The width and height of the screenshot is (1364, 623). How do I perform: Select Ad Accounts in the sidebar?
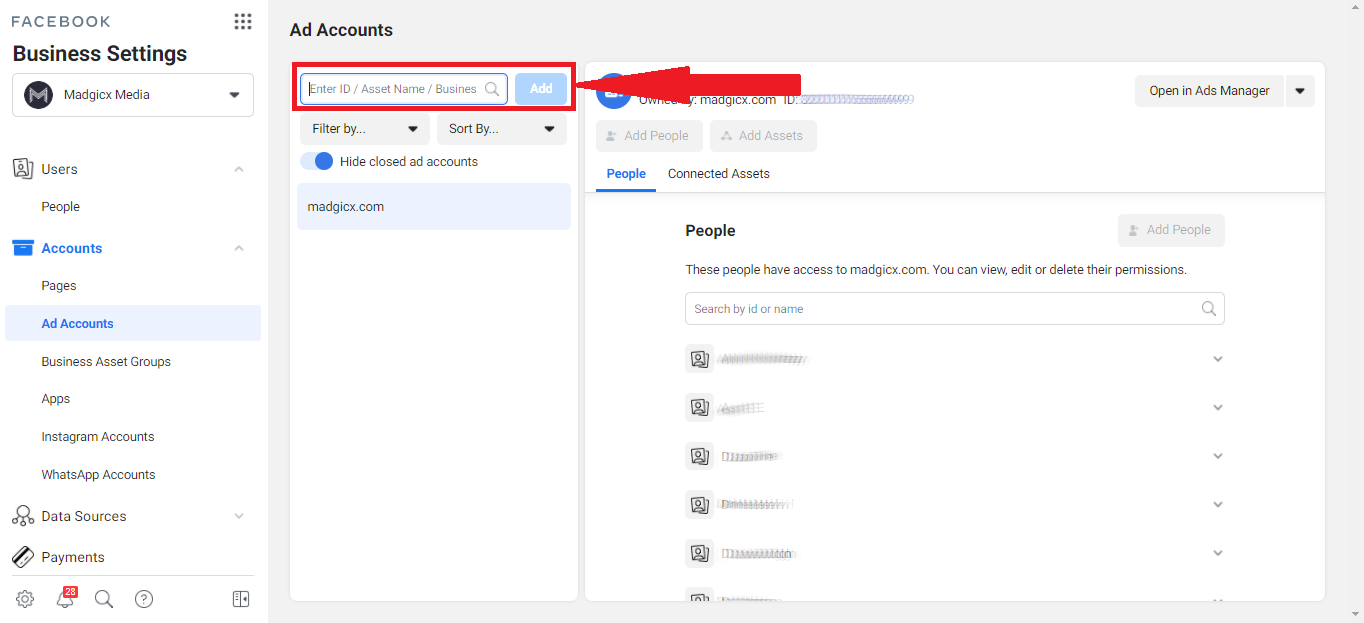[133, 323]
